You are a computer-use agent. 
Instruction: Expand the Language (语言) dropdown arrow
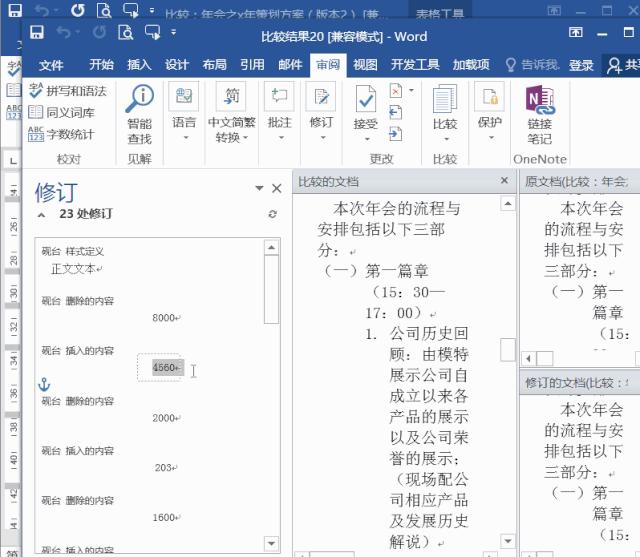(x=186, y=138)
